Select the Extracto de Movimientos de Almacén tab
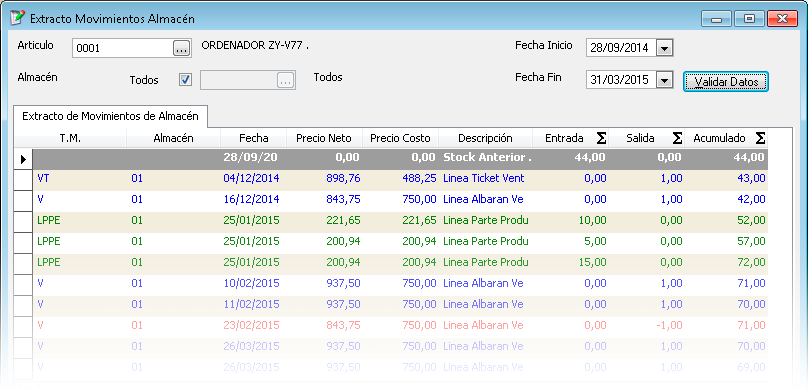This screenshot has height=392, width=808. [110, 116]
